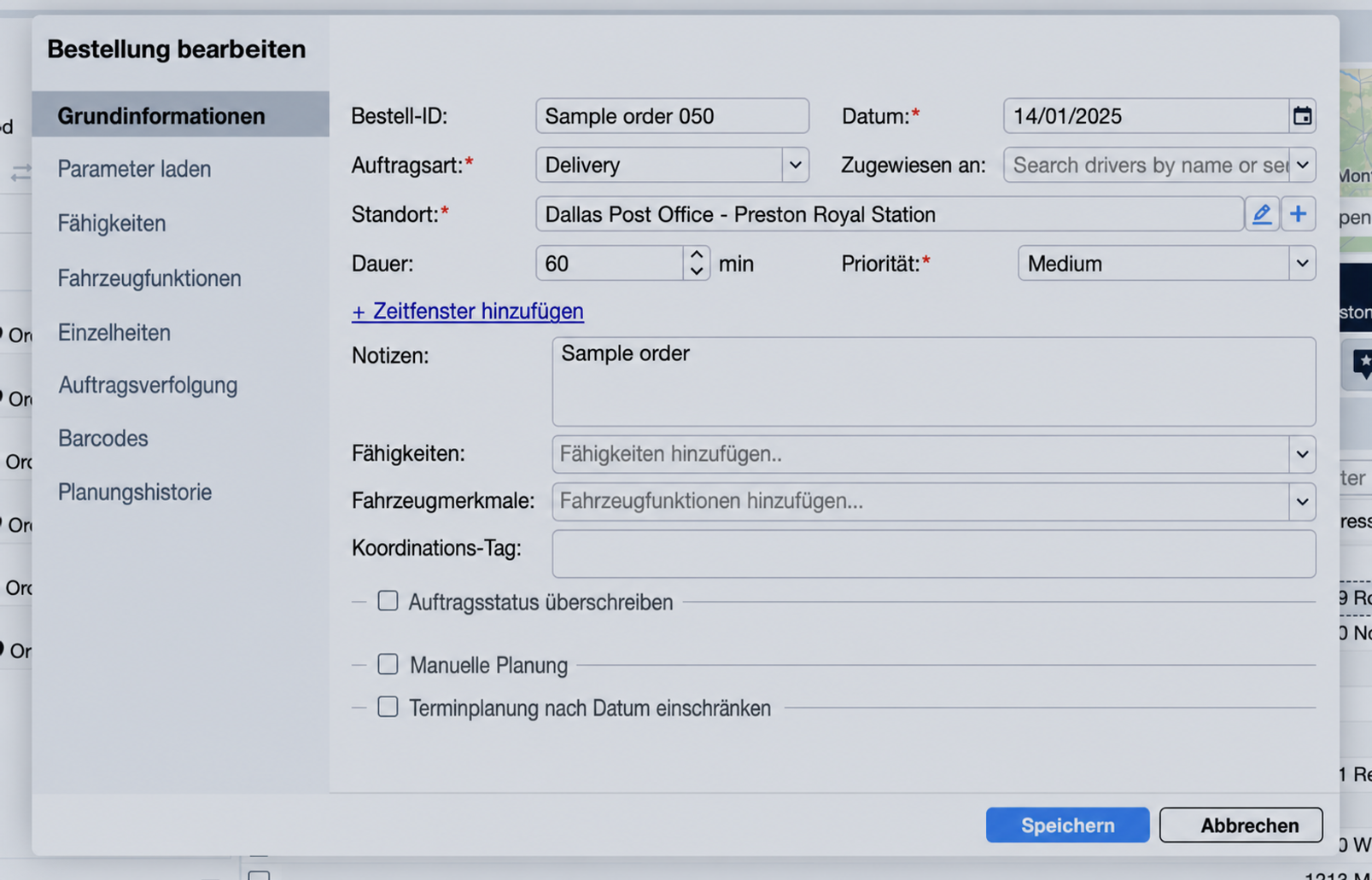This screenshot has width=1372, height=880.
Task: Switch to the Parameter laden section
Action: [134, 169]
